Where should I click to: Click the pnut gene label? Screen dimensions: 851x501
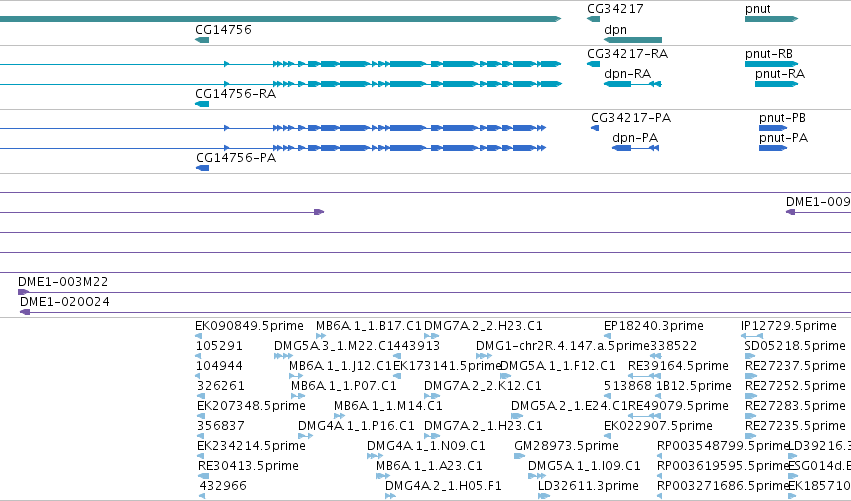click(x=758, y=9)
